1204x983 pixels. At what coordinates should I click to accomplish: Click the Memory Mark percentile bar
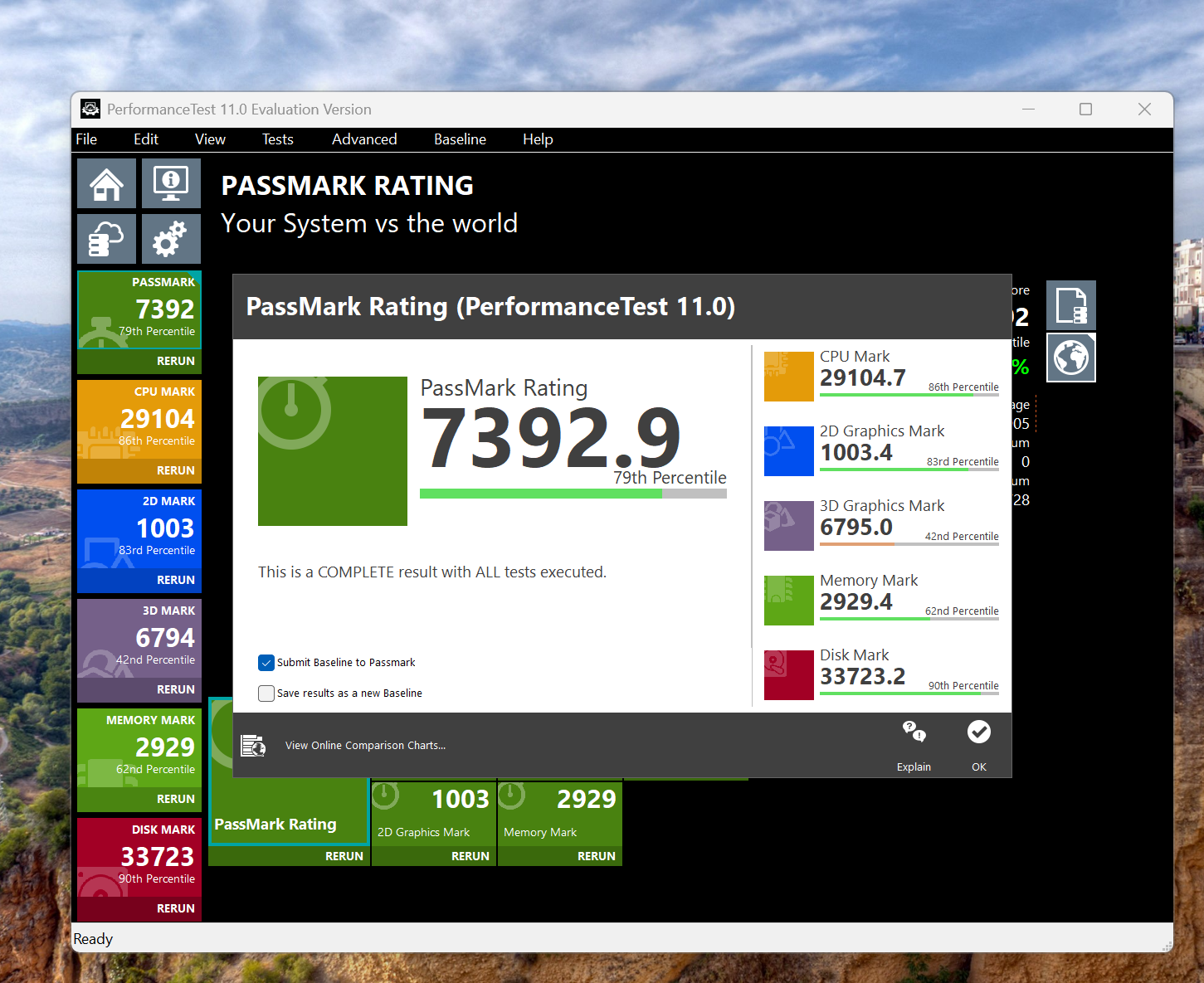coord(909,619)
